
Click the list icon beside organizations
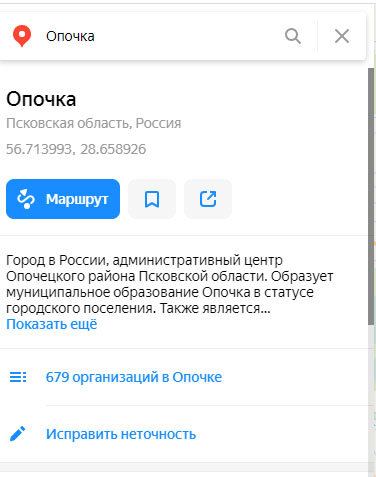(18, 377)
